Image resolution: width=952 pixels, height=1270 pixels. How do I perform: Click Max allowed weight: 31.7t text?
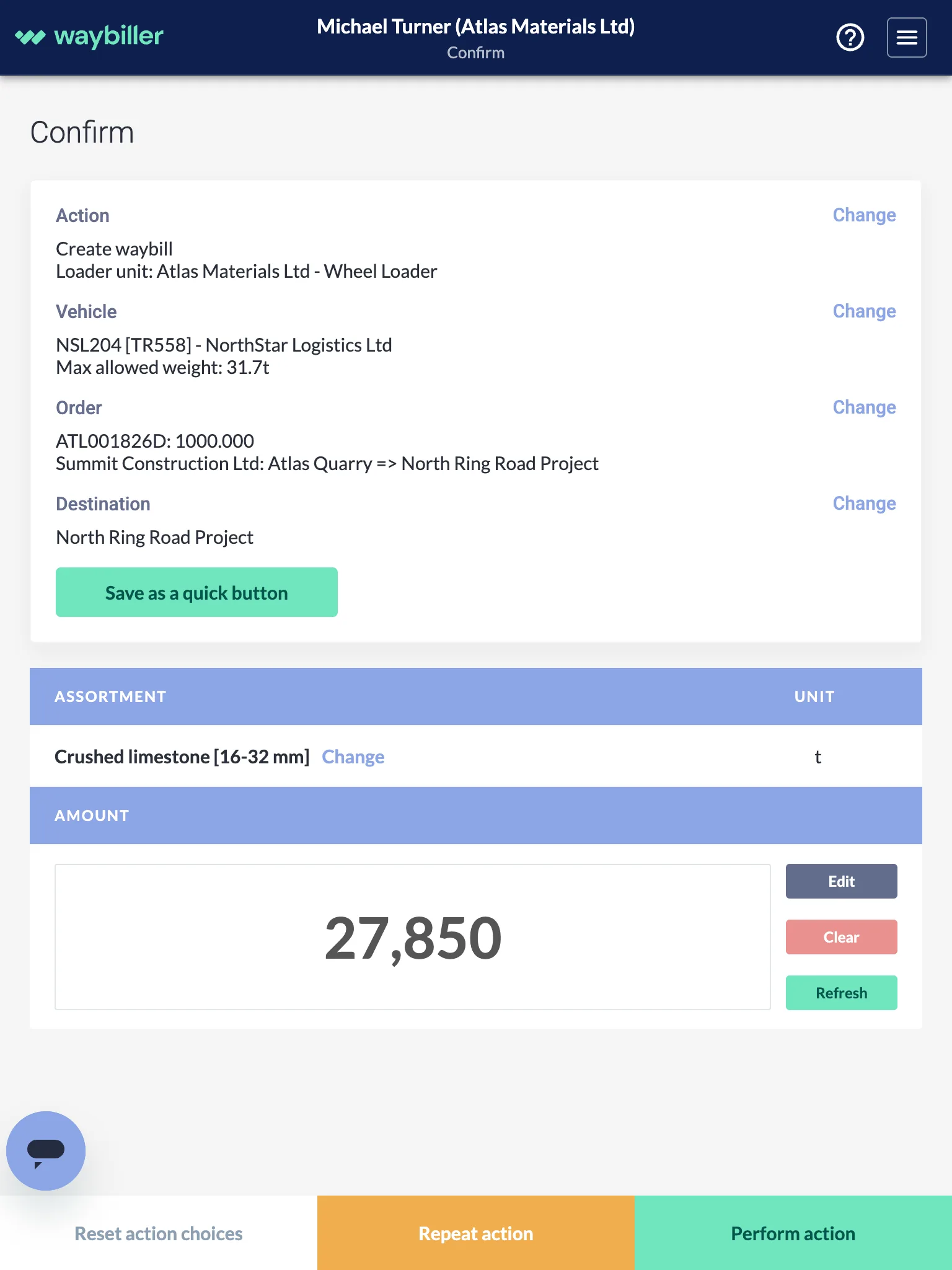pos(162,367)
